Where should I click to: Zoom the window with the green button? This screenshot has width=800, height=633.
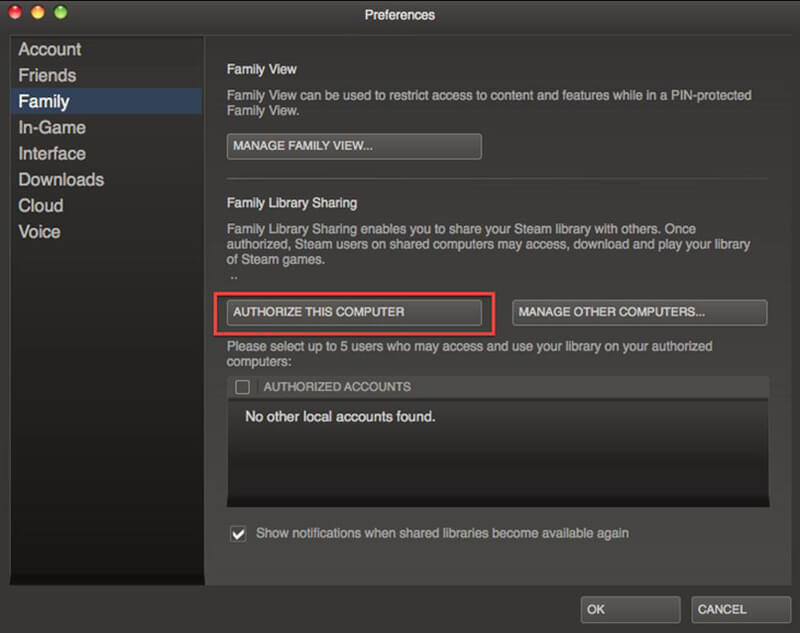[x=60, y=12]
